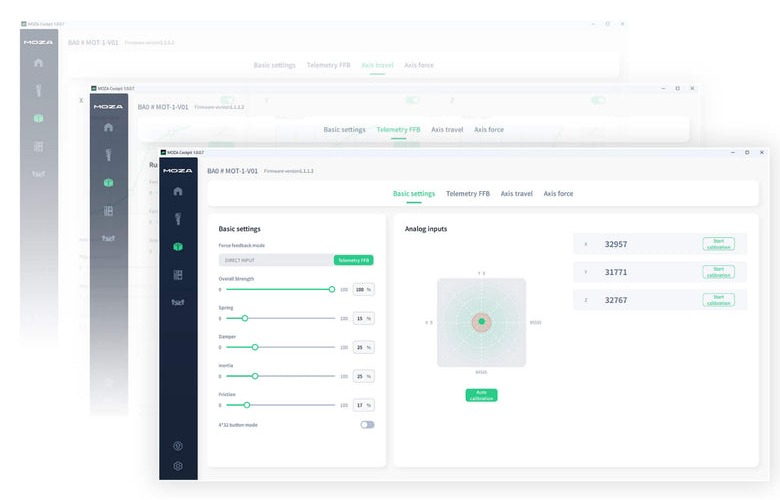Viewport: 780px width, 500px height.
Task: Click the analog input joystick position dot
Action: coord(482,321)
